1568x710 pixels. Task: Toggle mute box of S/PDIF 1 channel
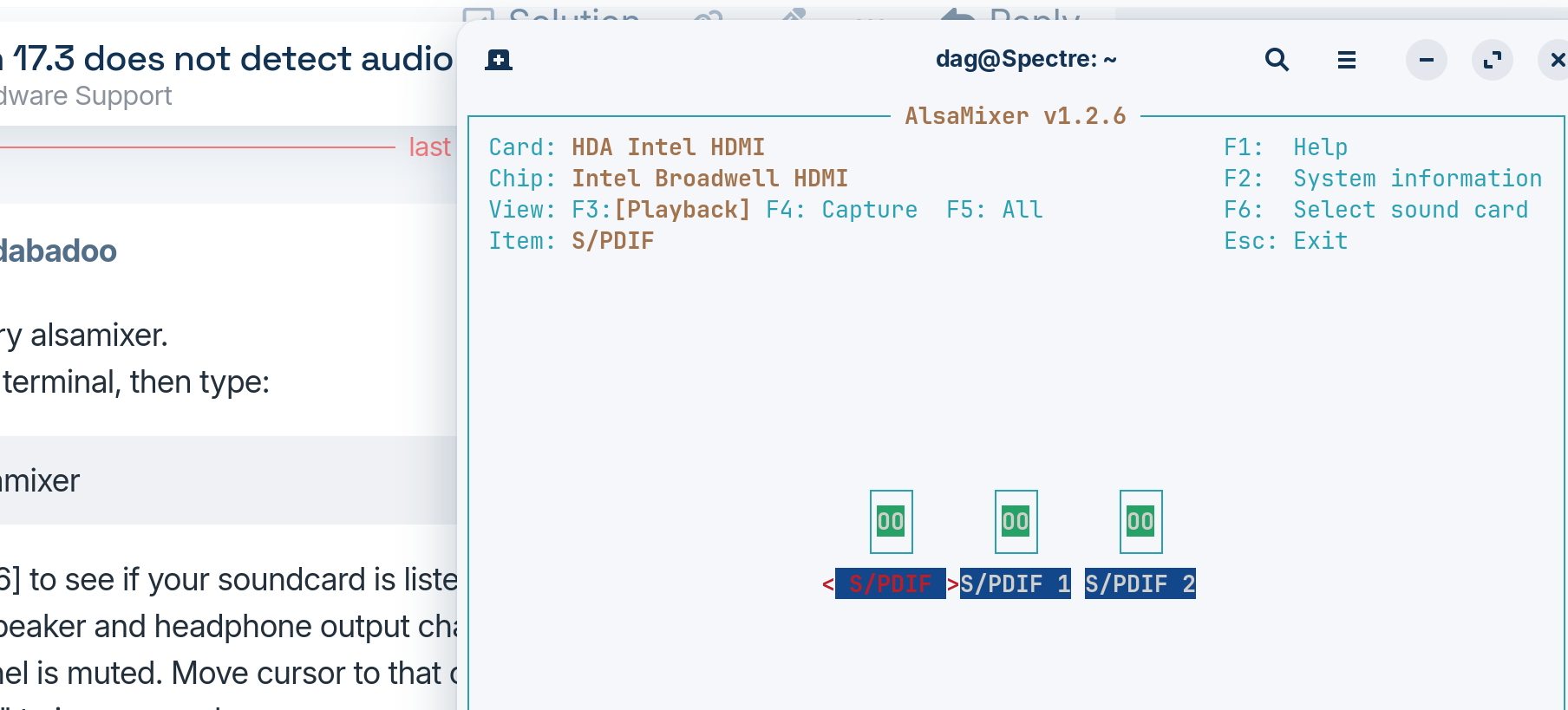(x=1016, y=522)
